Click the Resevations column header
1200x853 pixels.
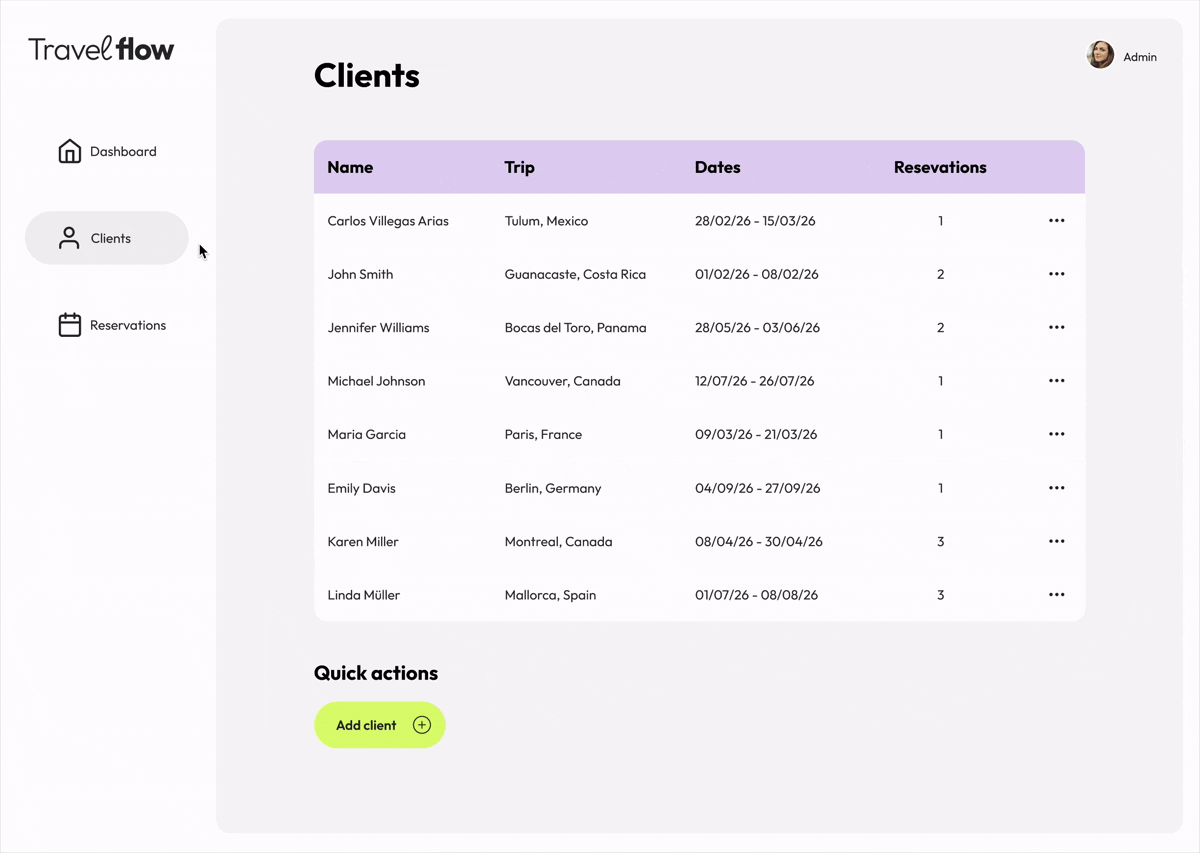coord(940,167)
